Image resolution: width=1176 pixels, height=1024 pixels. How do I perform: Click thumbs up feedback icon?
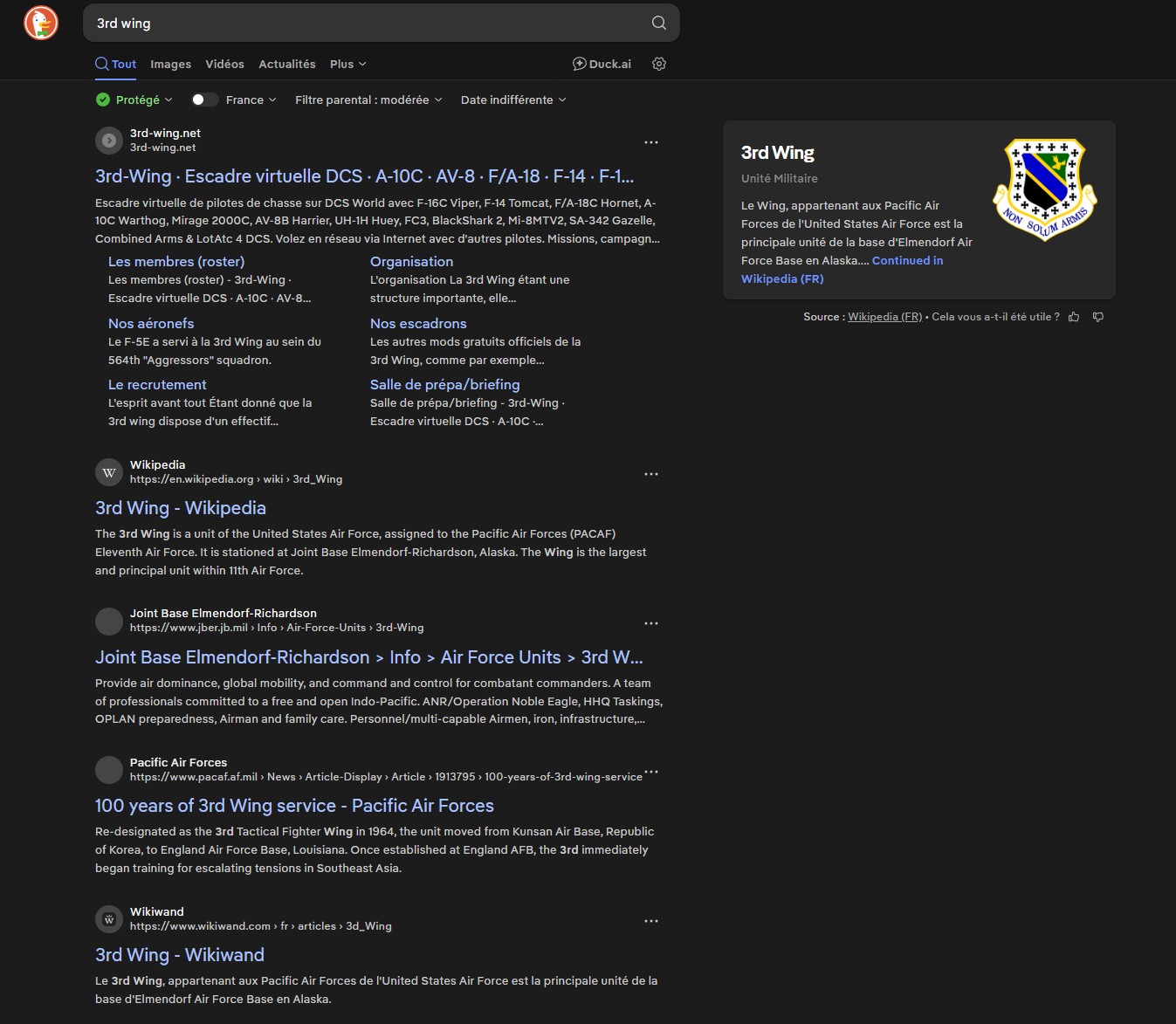coord(1074,317)
